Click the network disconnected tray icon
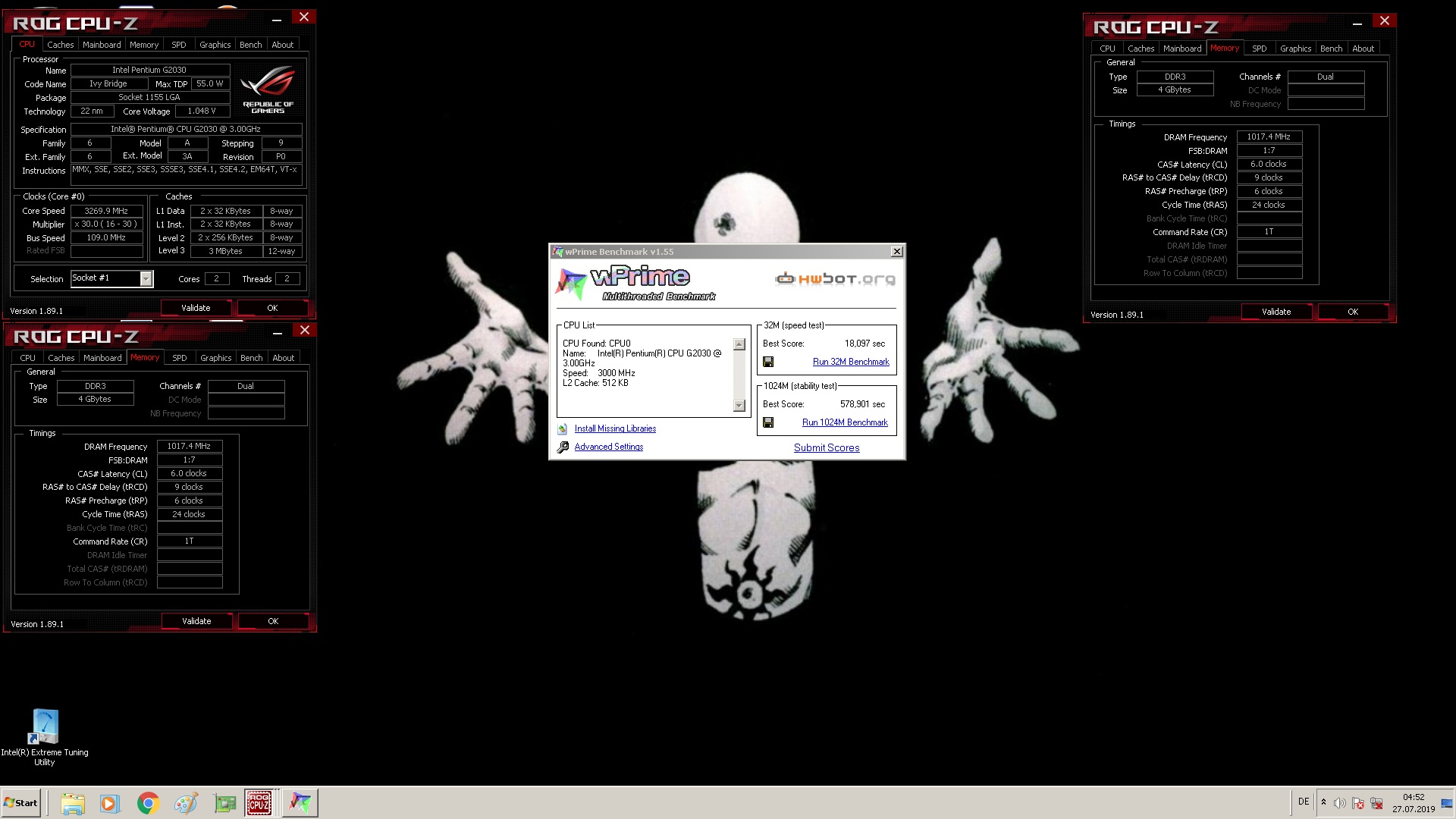This screenshot has height=819, width=1456. pyautogui.click(x=1376, y=803)
